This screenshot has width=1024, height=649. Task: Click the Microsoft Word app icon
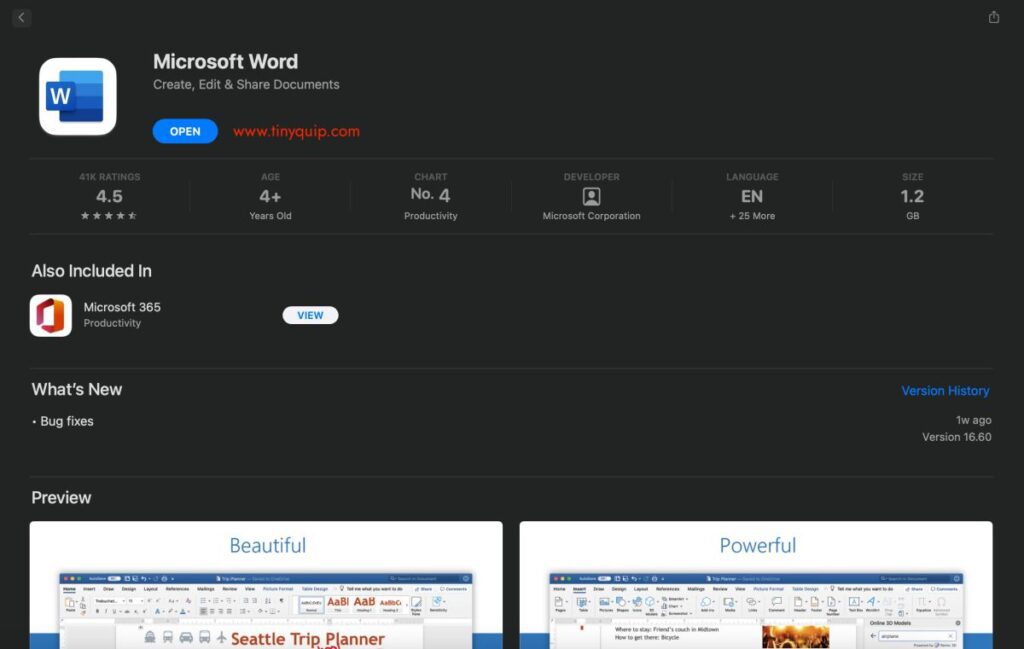point(78,96)
